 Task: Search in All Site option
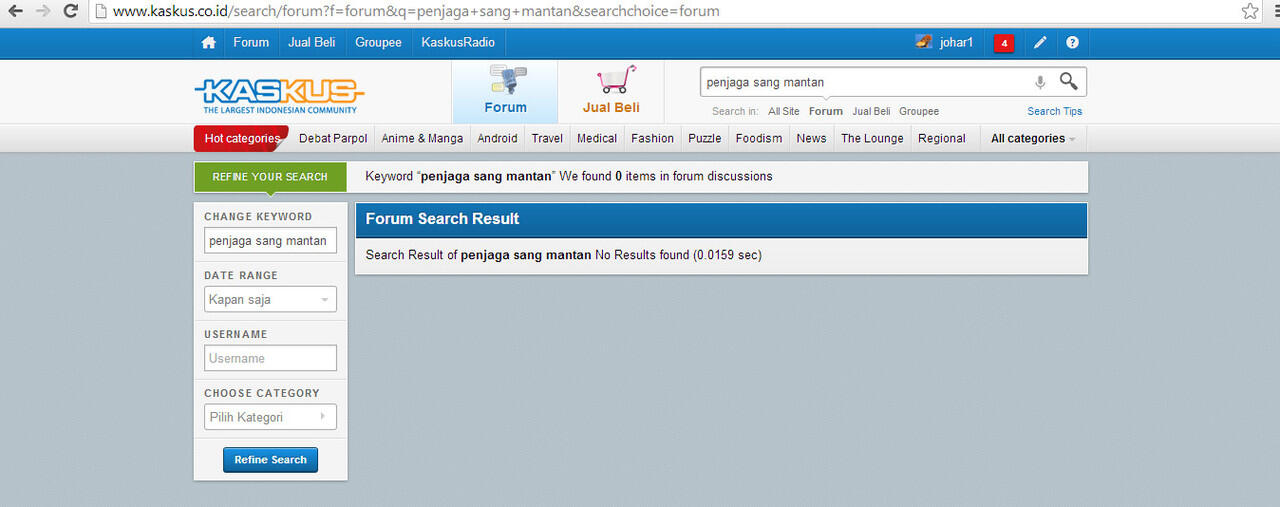[x=784, y=111]
